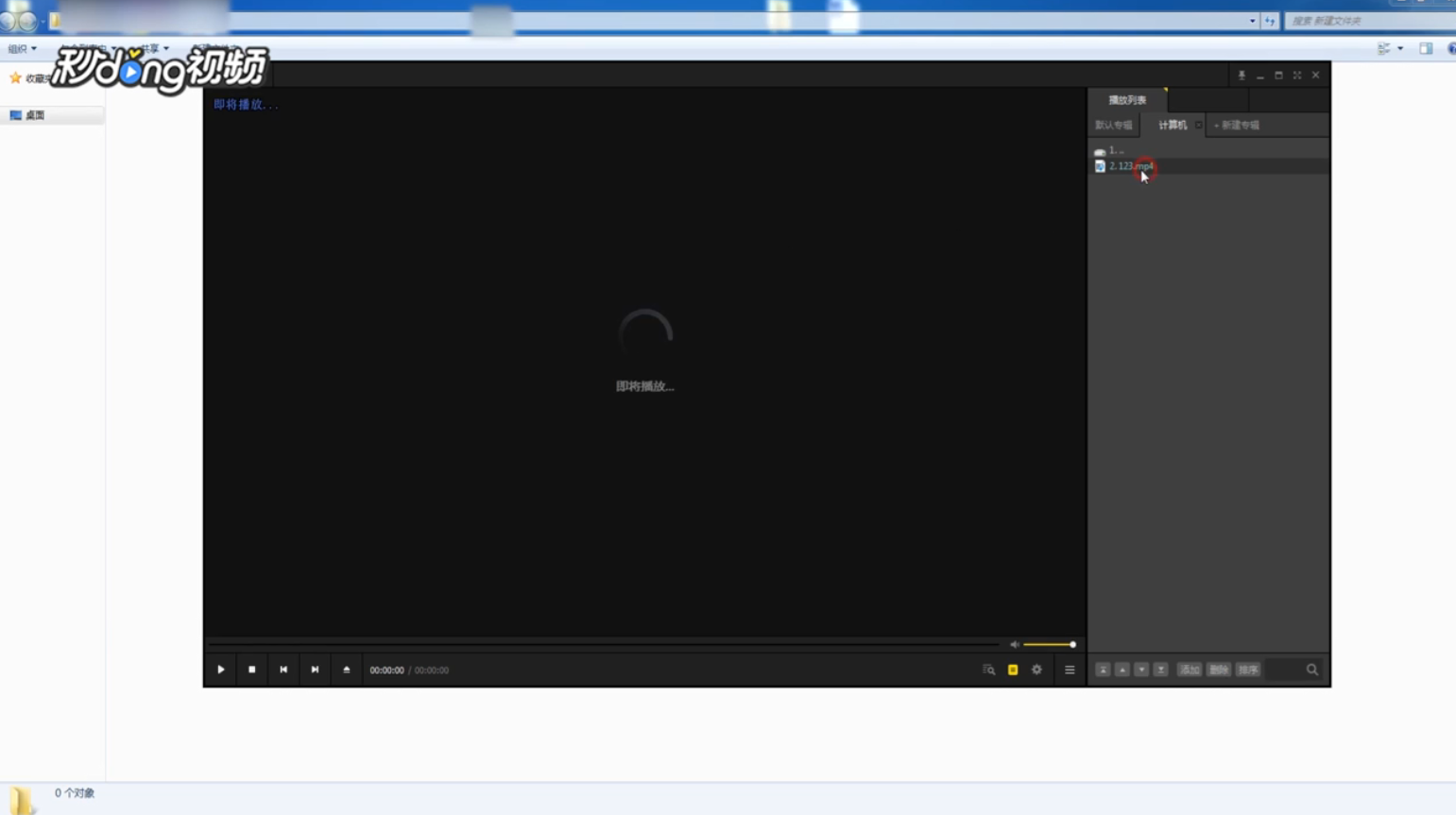The image size is (1456, 815).
Task: Stop playback with the square Stop button
Action: [252, 670]
